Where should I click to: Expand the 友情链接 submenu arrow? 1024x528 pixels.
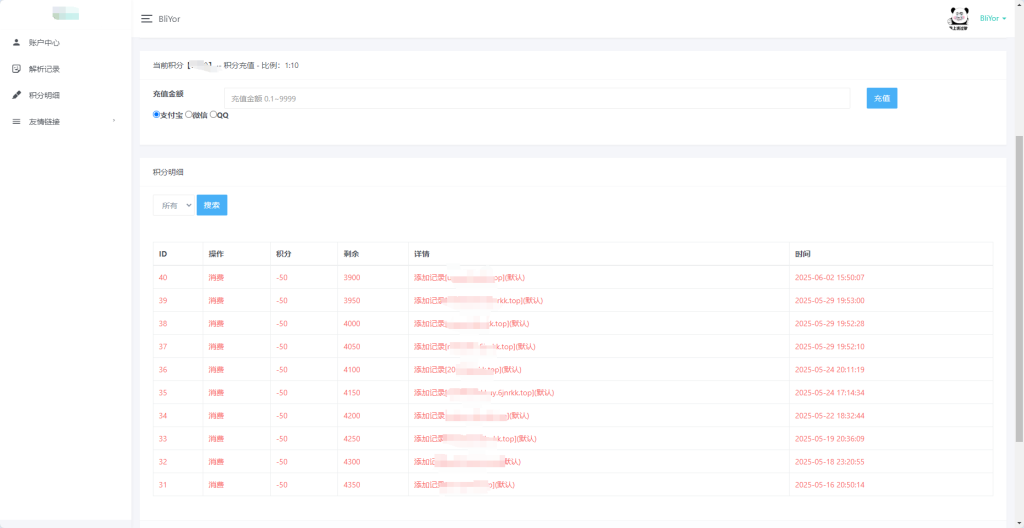tap(114, 121)
